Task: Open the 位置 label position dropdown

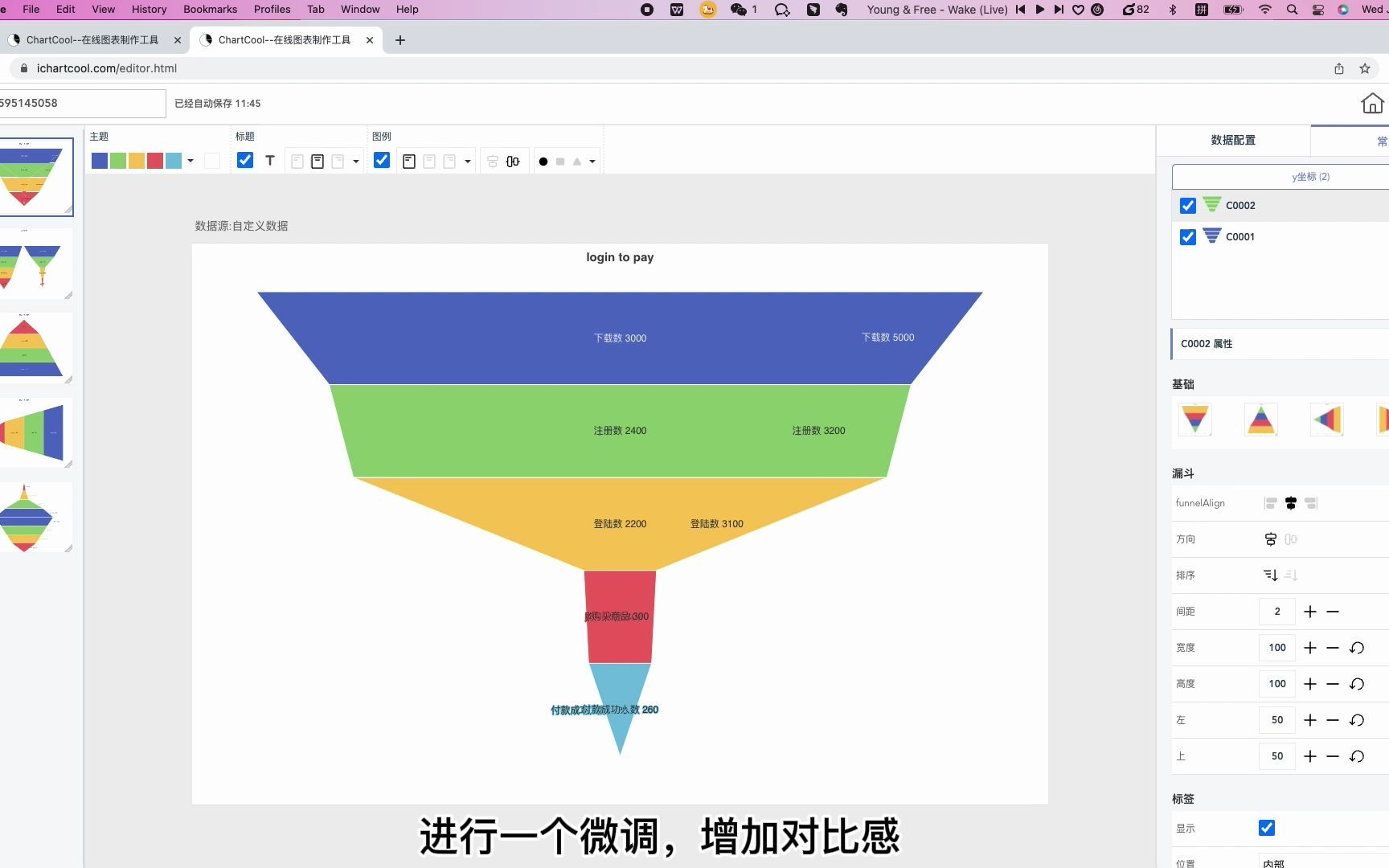Action: tap(1323, 862)
